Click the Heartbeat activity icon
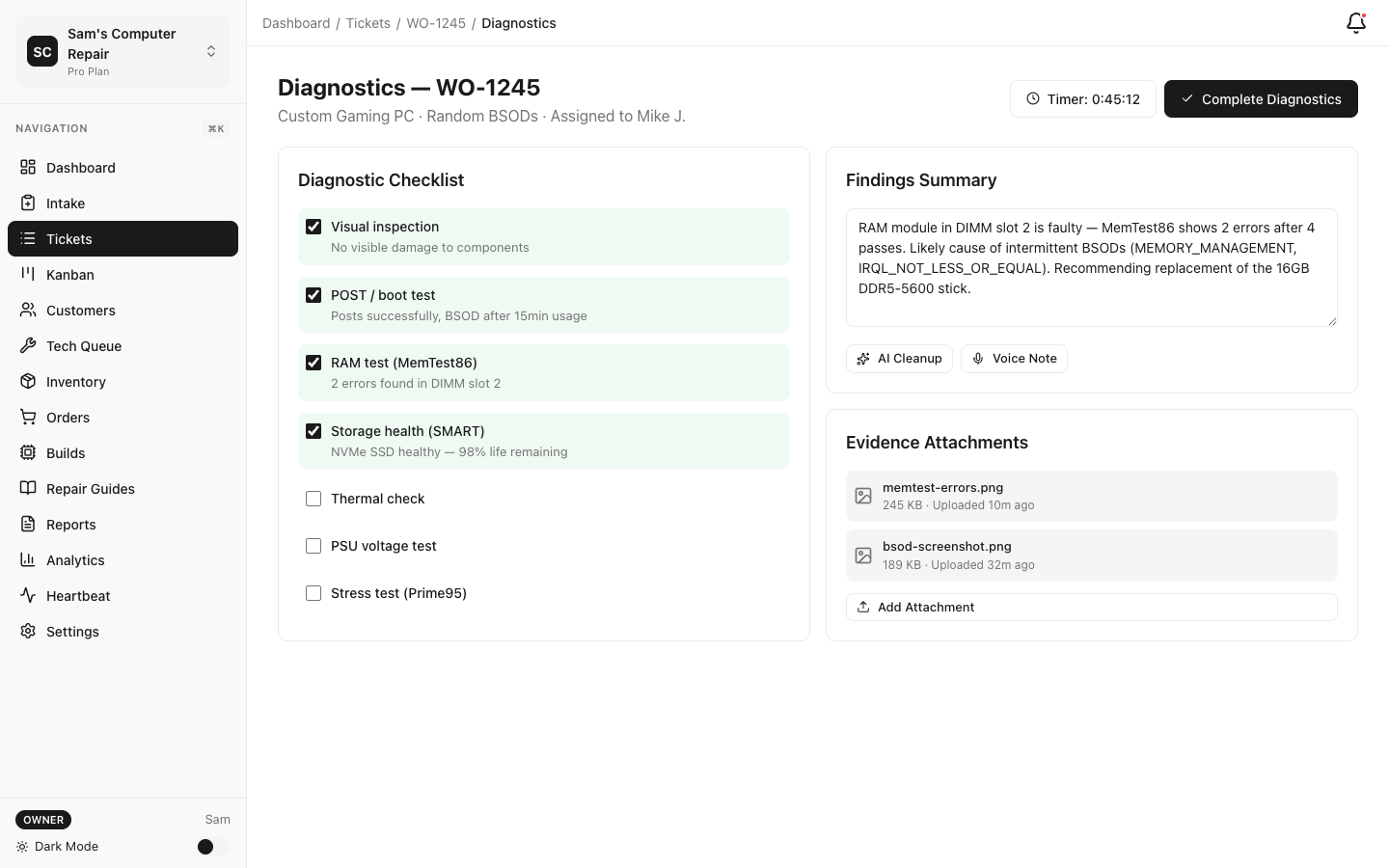The image size is (1389, 868). [x=28, y=595]
